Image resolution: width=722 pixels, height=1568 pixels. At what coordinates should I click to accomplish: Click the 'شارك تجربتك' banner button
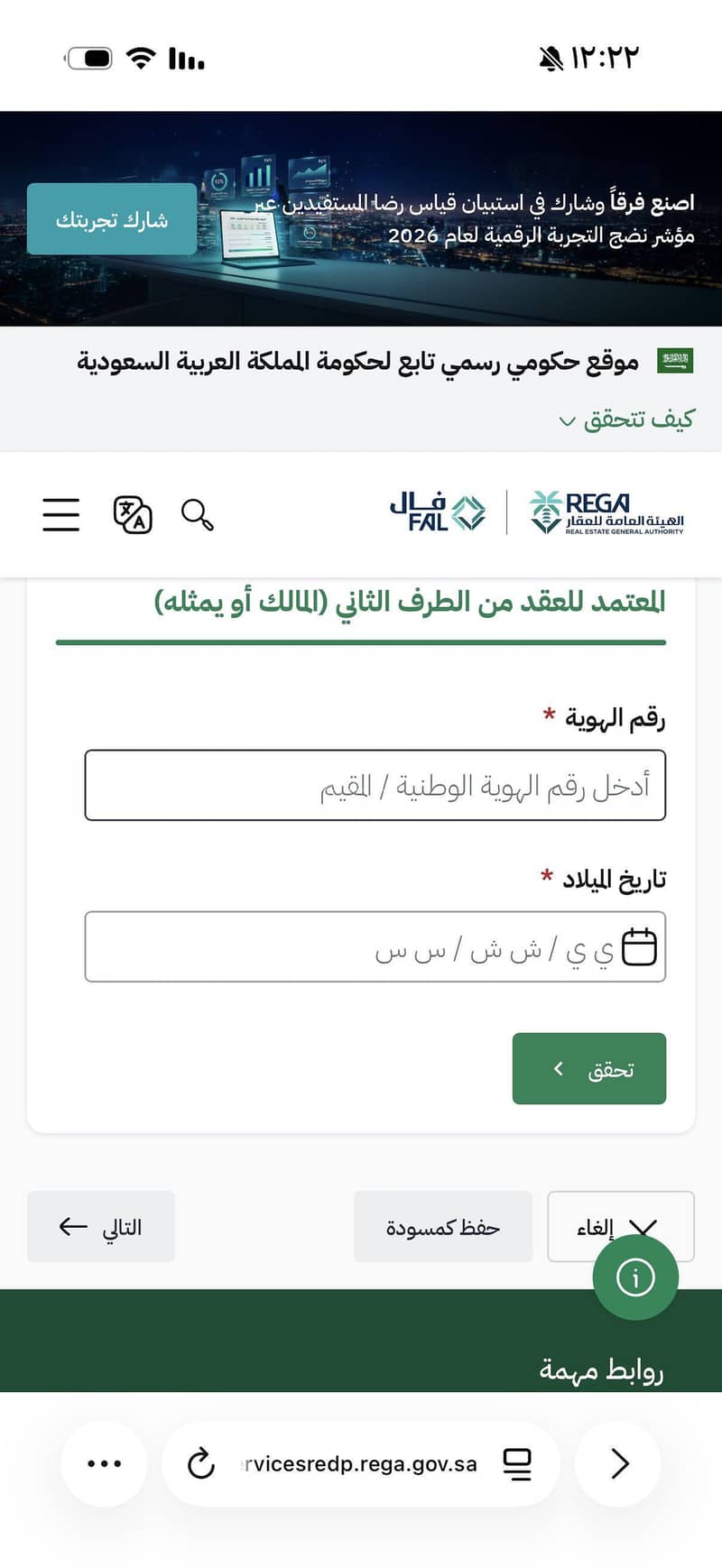point(112,219)
